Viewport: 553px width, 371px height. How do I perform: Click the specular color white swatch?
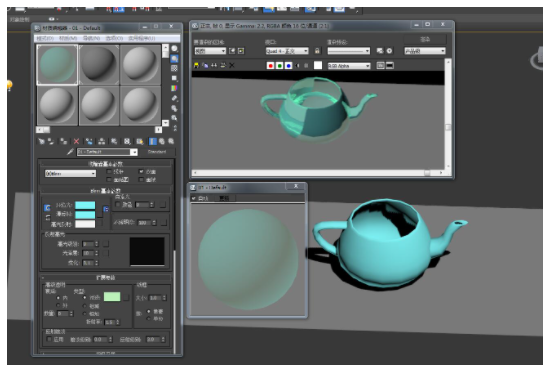click(85, 224)
